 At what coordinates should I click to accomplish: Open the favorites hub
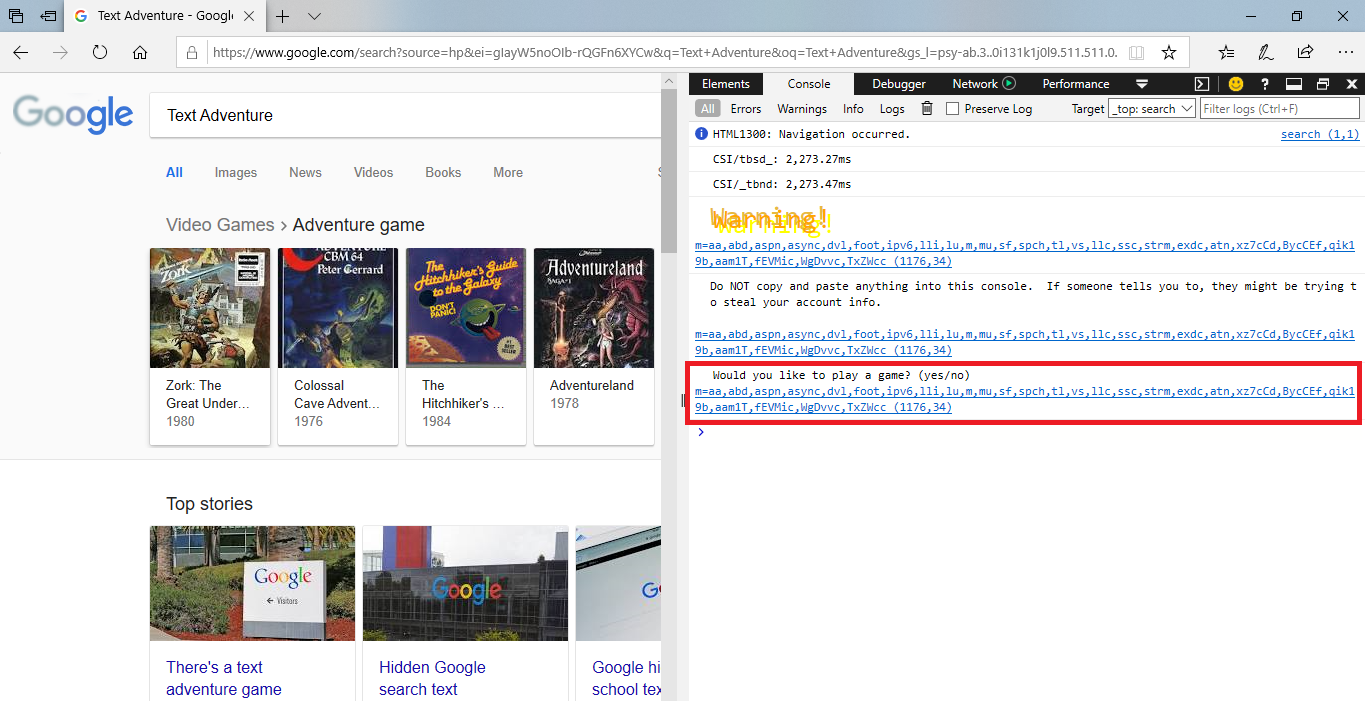[x=1227, y=53]
